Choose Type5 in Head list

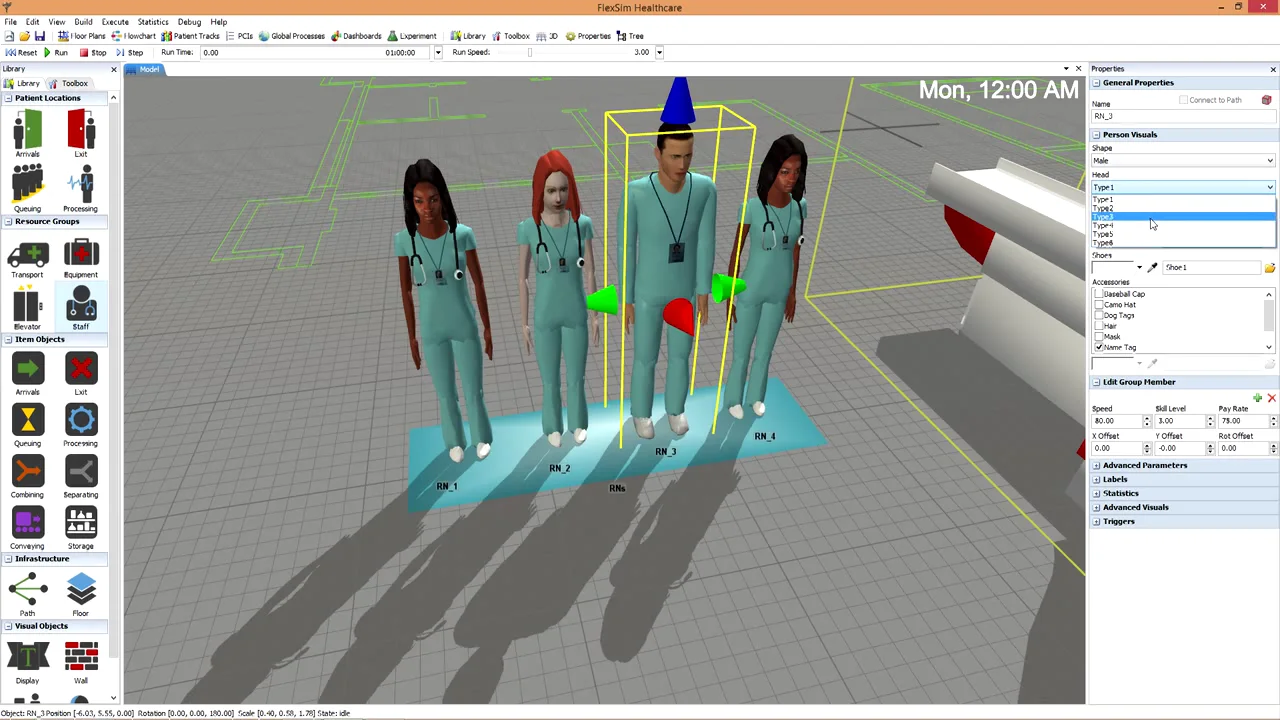(1183, 234)
